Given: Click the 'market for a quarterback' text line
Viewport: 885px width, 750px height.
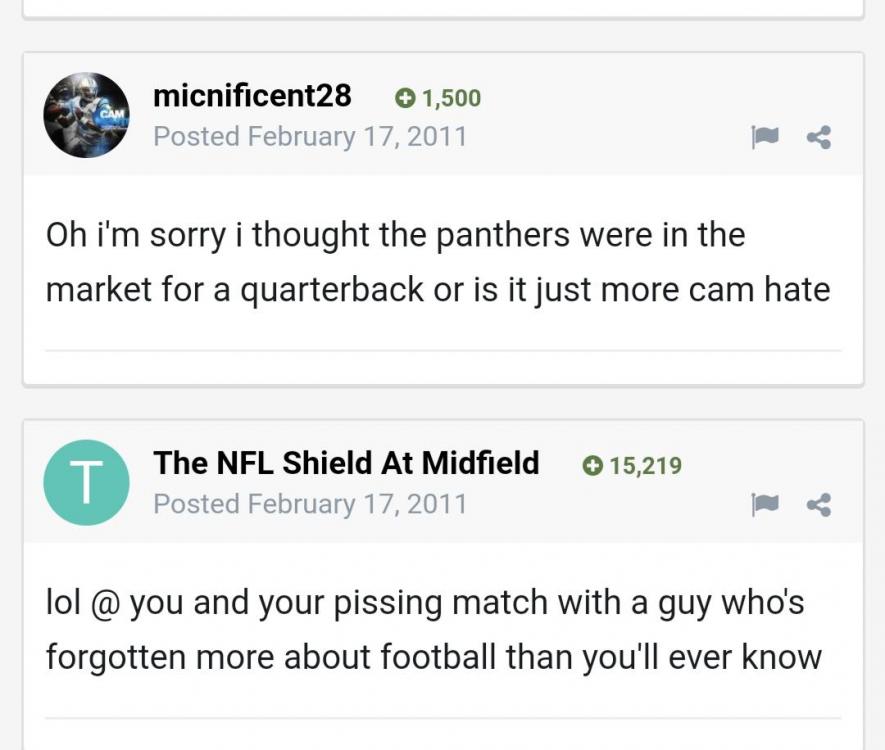Looking at the screenshot, I should click(x=438, y=290).
